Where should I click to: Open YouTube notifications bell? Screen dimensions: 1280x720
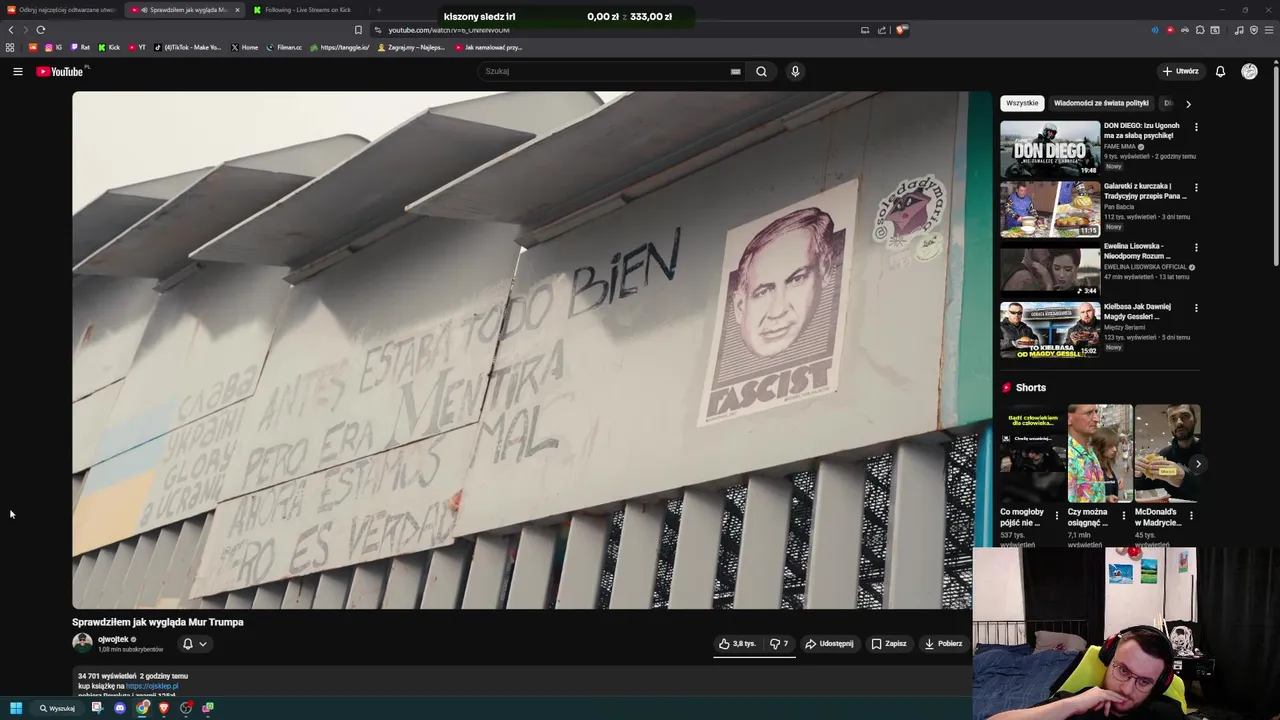(x=1220, y=71)
